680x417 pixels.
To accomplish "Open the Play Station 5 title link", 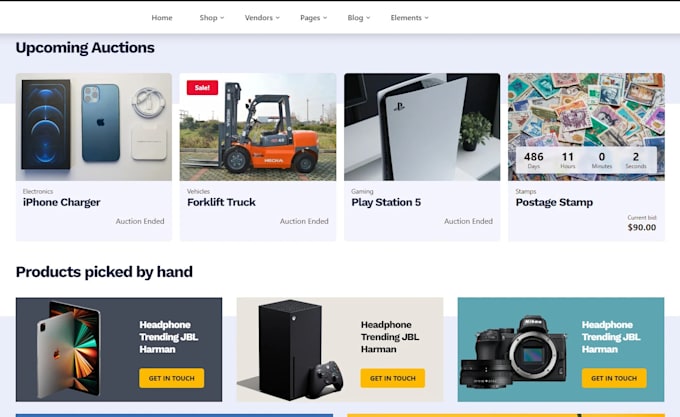I will pos(386,202).
